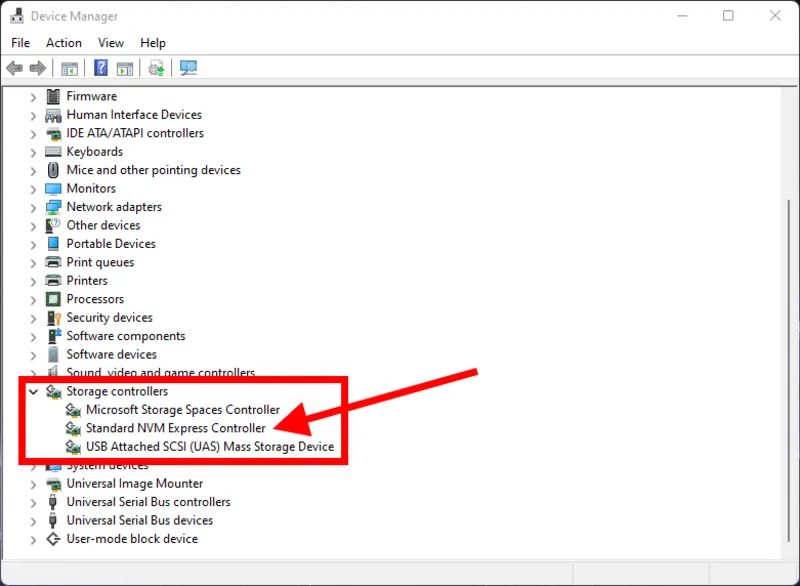This screenshot has width=800, height=586.
Task: Select the Other devices icon
Action: pyautogui.click(x=53, y=225)
